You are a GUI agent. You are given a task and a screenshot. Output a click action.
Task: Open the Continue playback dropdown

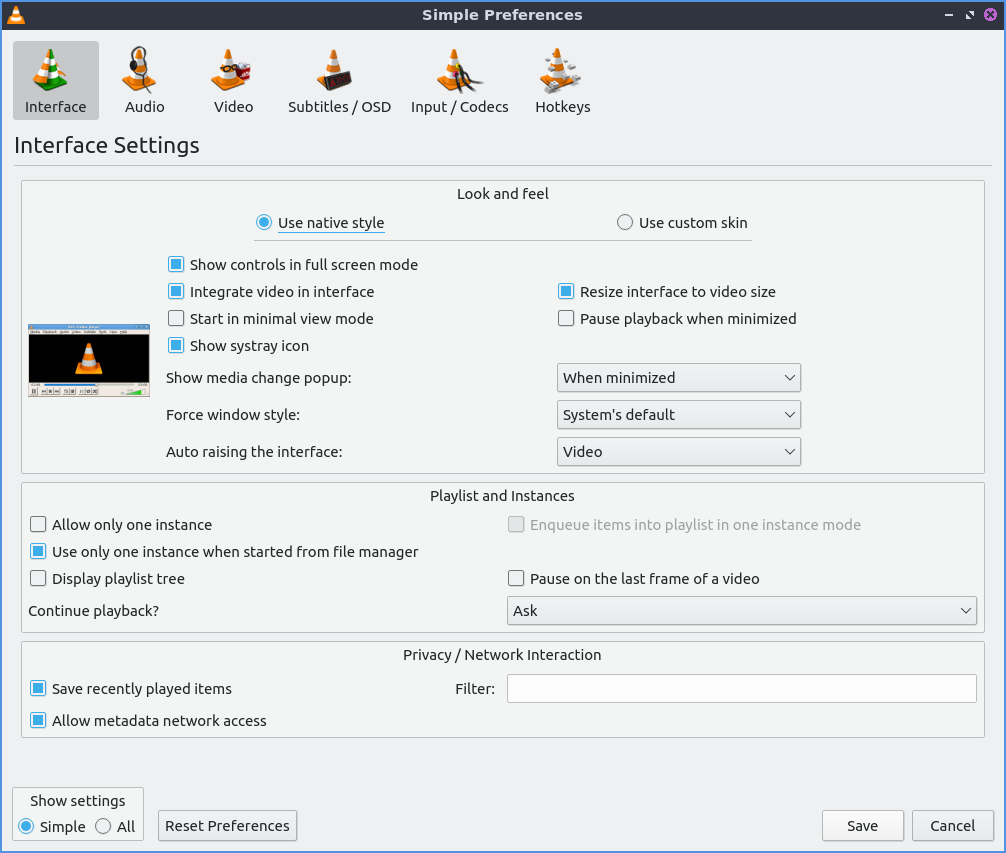741,611
